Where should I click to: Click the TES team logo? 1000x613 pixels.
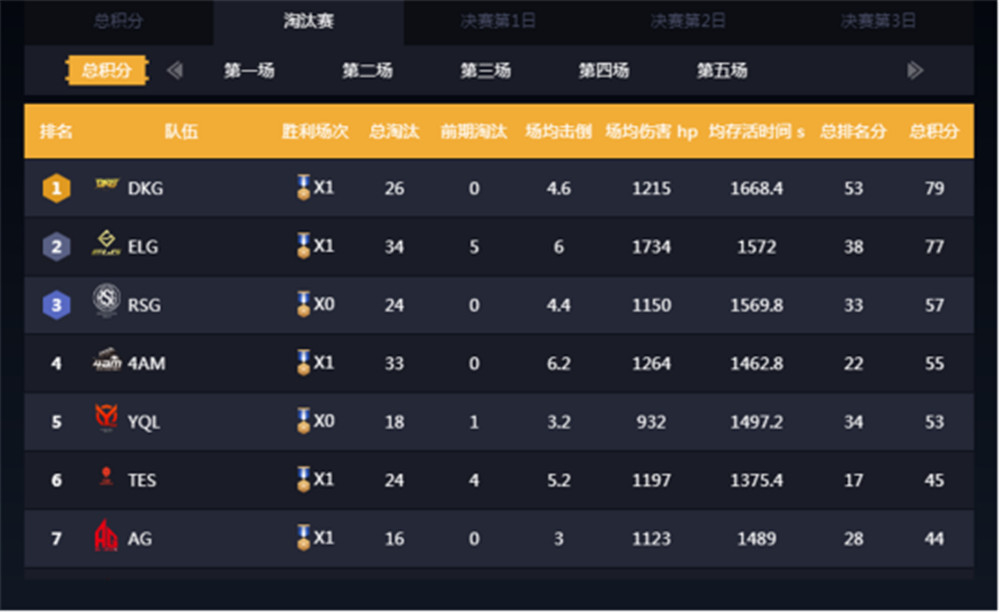[106, 478]
